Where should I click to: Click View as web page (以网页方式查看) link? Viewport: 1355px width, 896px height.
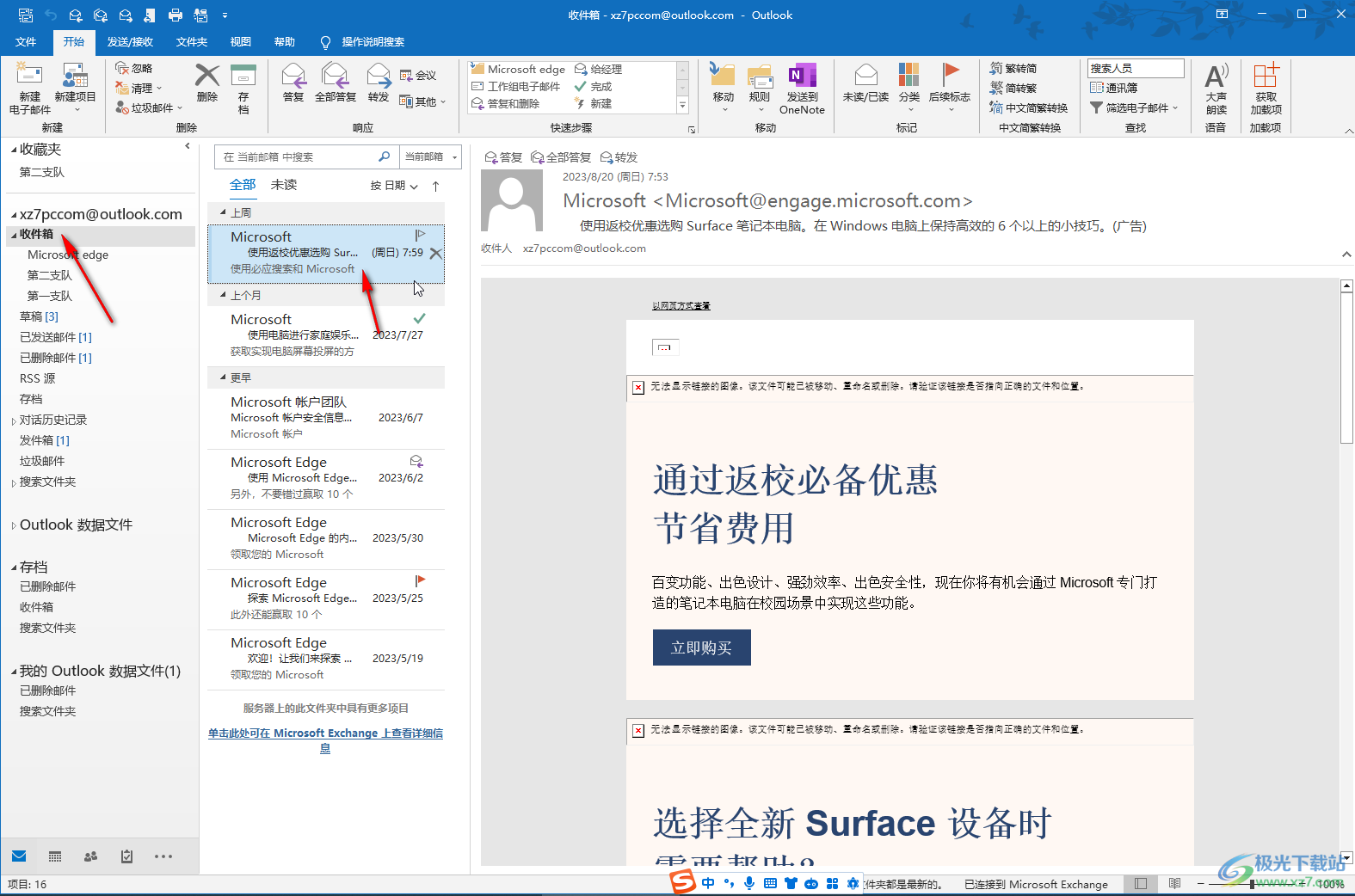[x=681, y=305]
